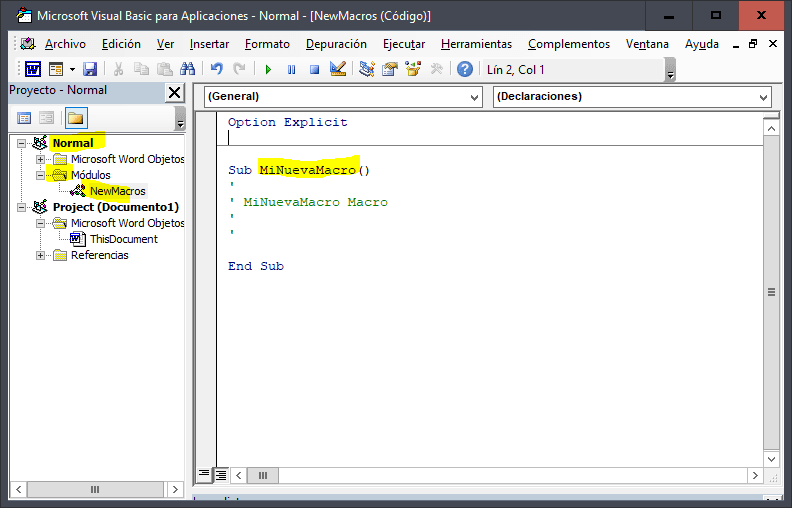
Task: Click the Insert UserForm toolbar icon
Action: 56,69
